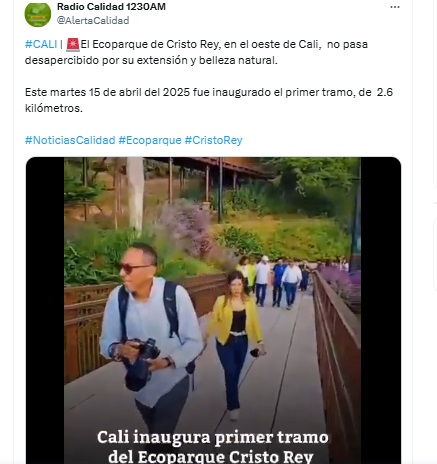Open the Radio Calidad 1230AM profile name
The image size is (437, 464).
click(x=111, y=6)
